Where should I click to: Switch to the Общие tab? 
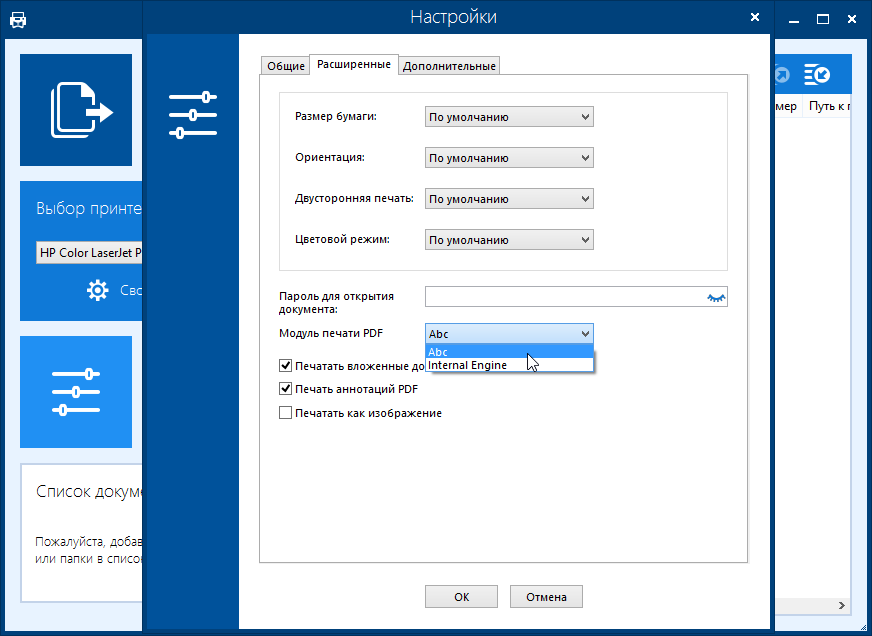point(285,66)
